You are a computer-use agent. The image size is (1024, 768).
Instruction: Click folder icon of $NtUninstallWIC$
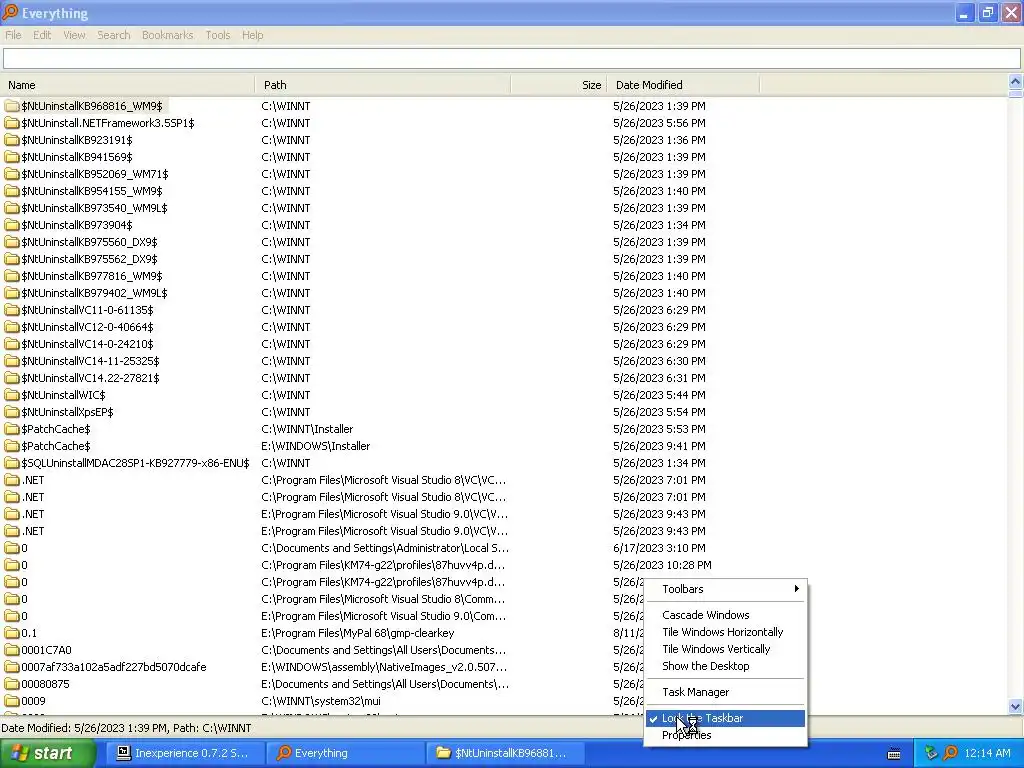point(12,394)
